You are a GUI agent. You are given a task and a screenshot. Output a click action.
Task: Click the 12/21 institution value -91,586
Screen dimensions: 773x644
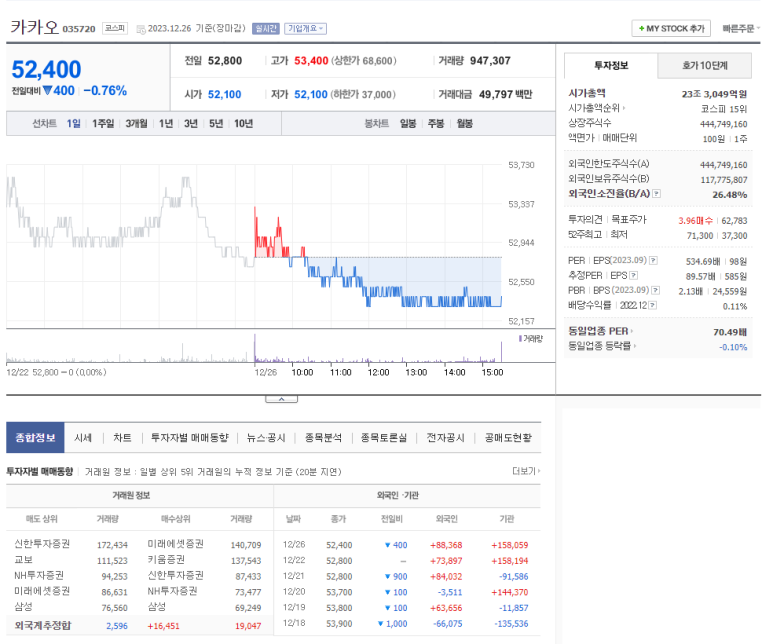click(513, 576)
